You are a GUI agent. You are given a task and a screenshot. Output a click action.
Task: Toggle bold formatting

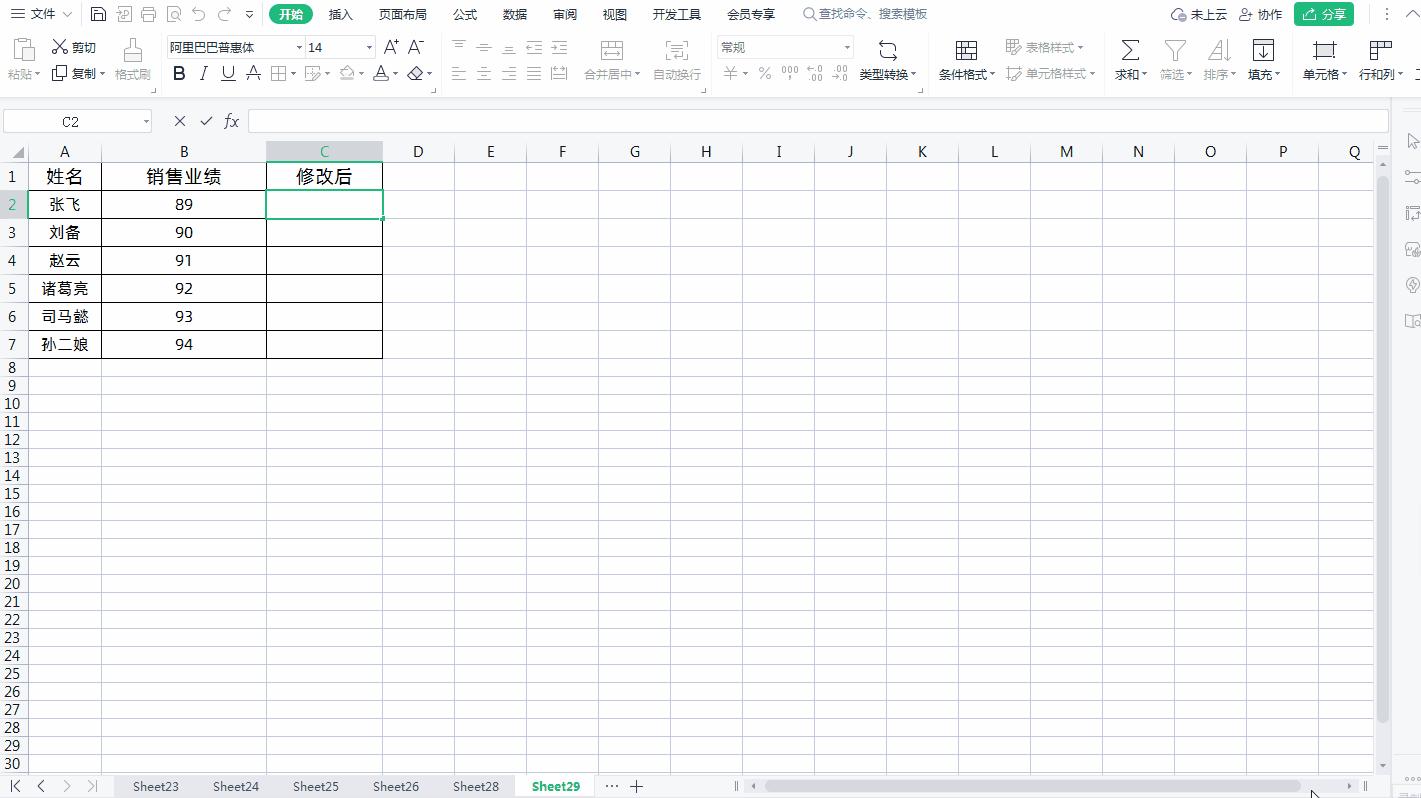pos(179,73)
